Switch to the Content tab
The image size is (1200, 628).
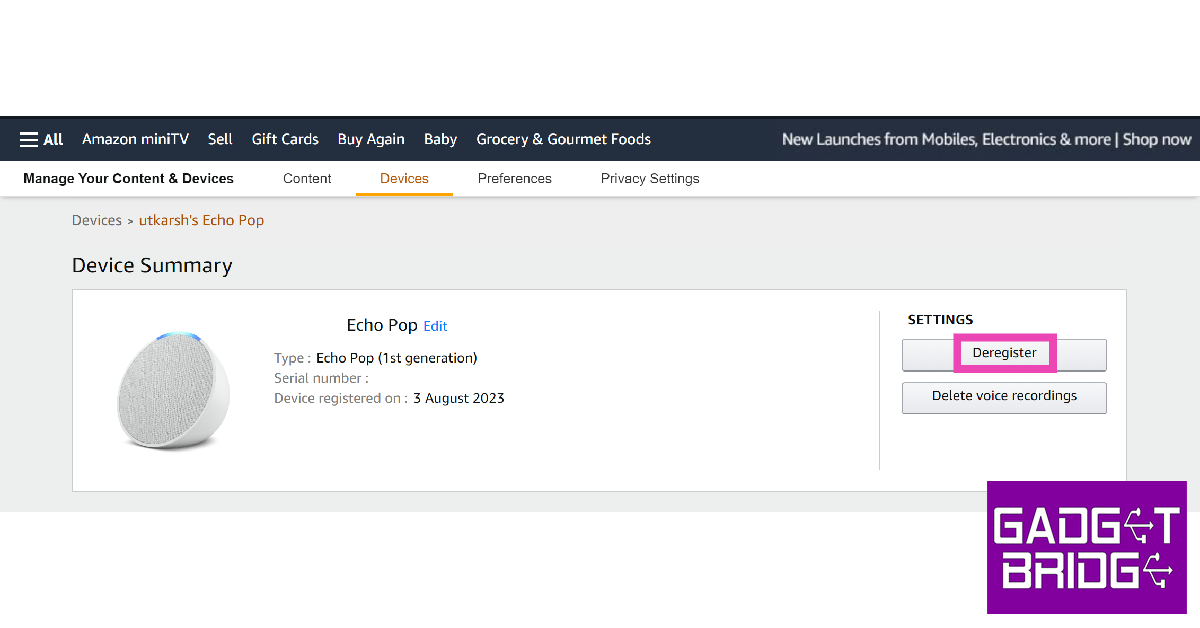click(307, 178)
